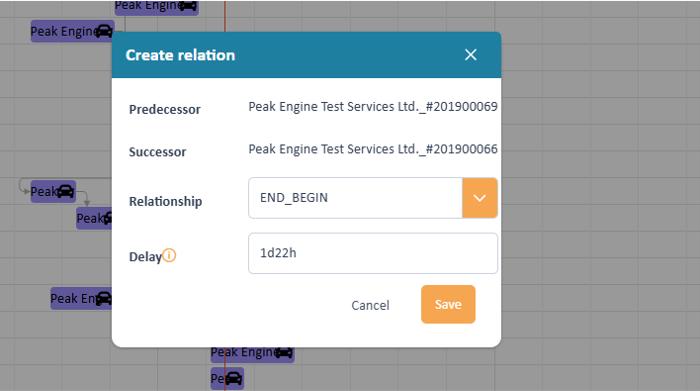The width and height of the screenshot is (700, 391).
Task: Select the small Peak task with arrow loop
Action: pyautogui.click(x=53, y=191)
